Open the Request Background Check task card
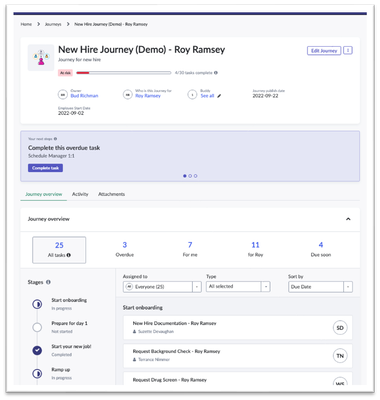Screen dimensions: 380x400 pyautogui.click(x=238, y=356)
